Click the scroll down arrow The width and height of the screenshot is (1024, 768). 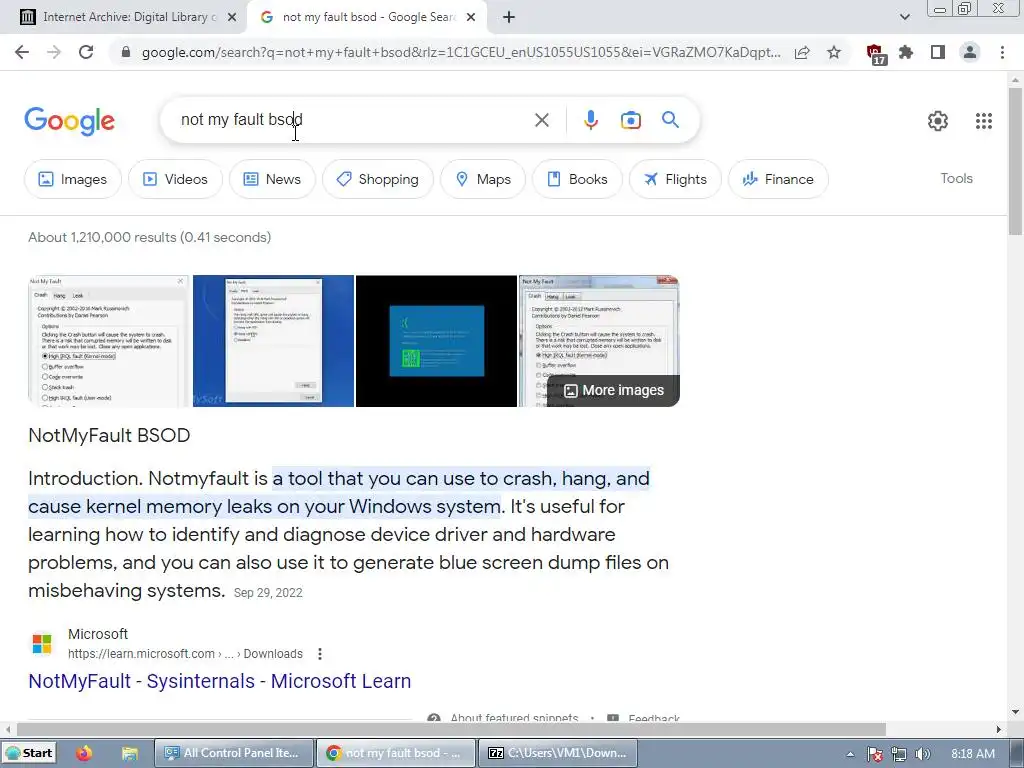pyautogui.click(x=1015, y=712)
